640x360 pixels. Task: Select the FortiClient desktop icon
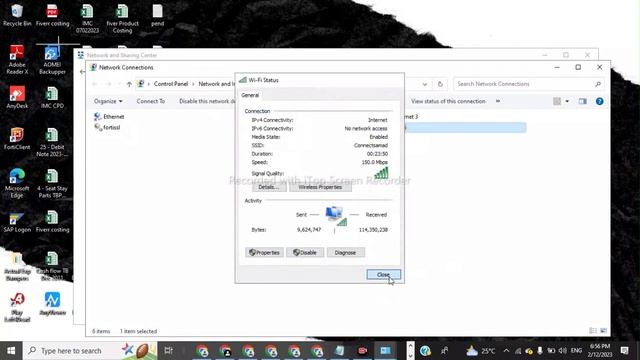(17, 139)
